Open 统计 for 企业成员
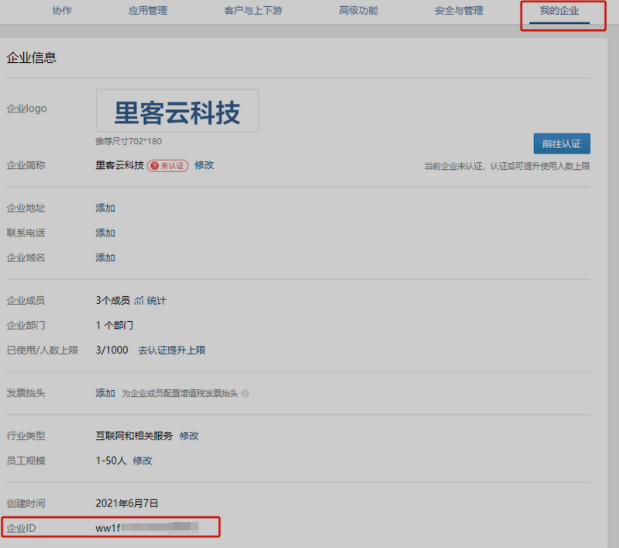619x548 pixels. (156, 301)
